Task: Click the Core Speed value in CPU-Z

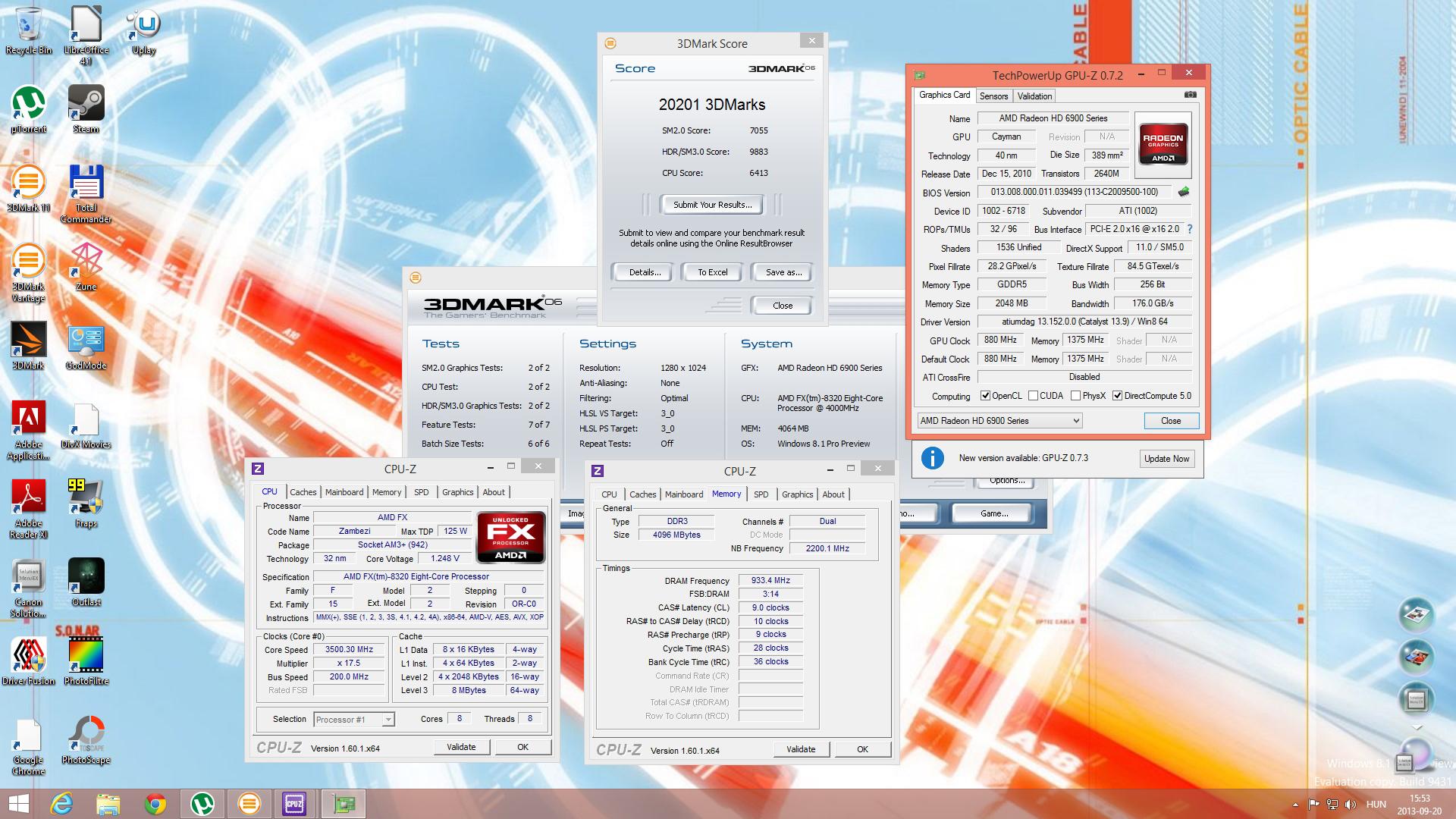Action: point(349,650)
